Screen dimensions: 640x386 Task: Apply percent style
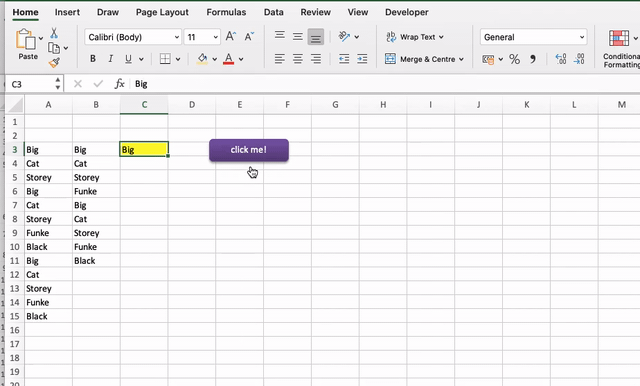click(514, 59)
